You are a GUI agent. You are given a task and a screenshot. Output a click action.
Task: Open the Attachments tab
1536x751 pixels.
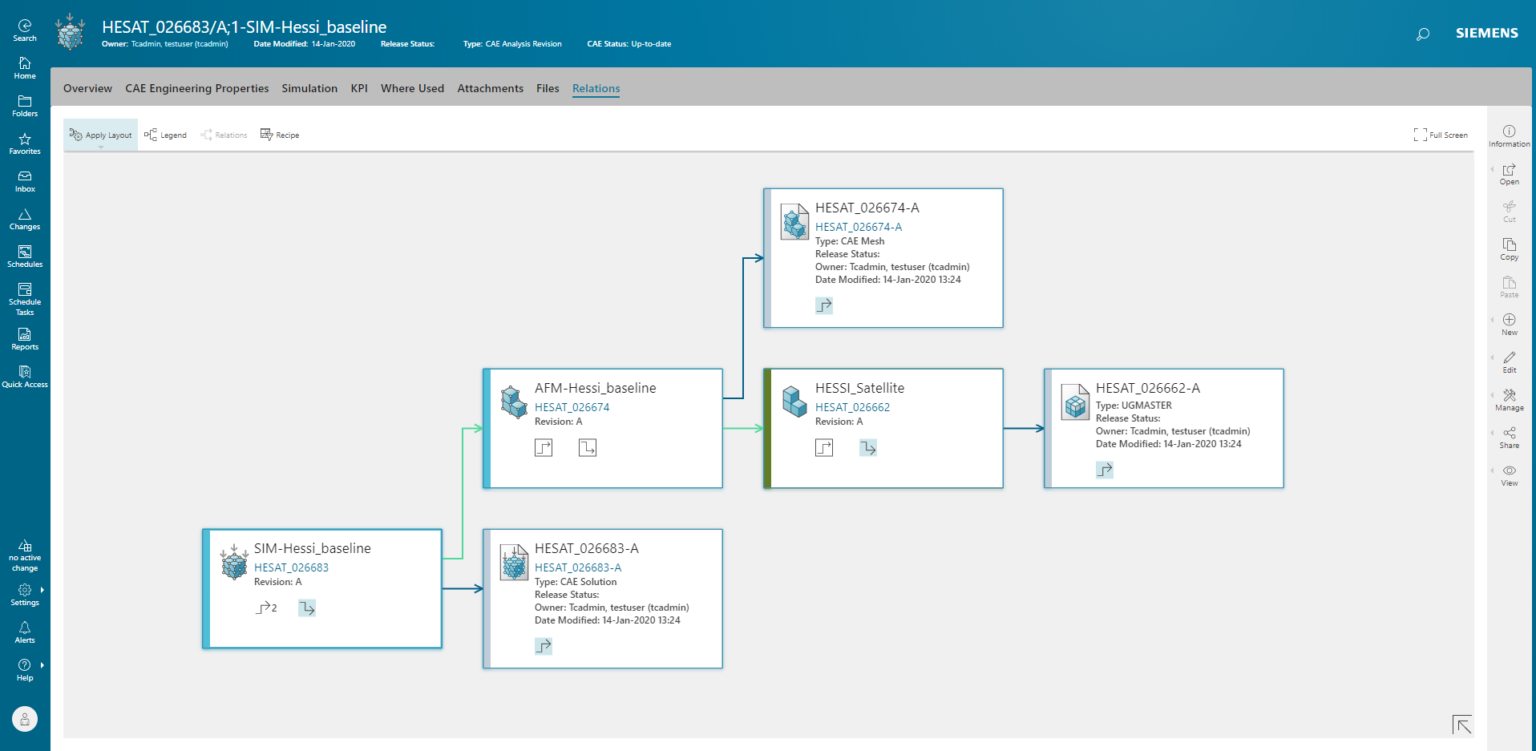[490, 88]
